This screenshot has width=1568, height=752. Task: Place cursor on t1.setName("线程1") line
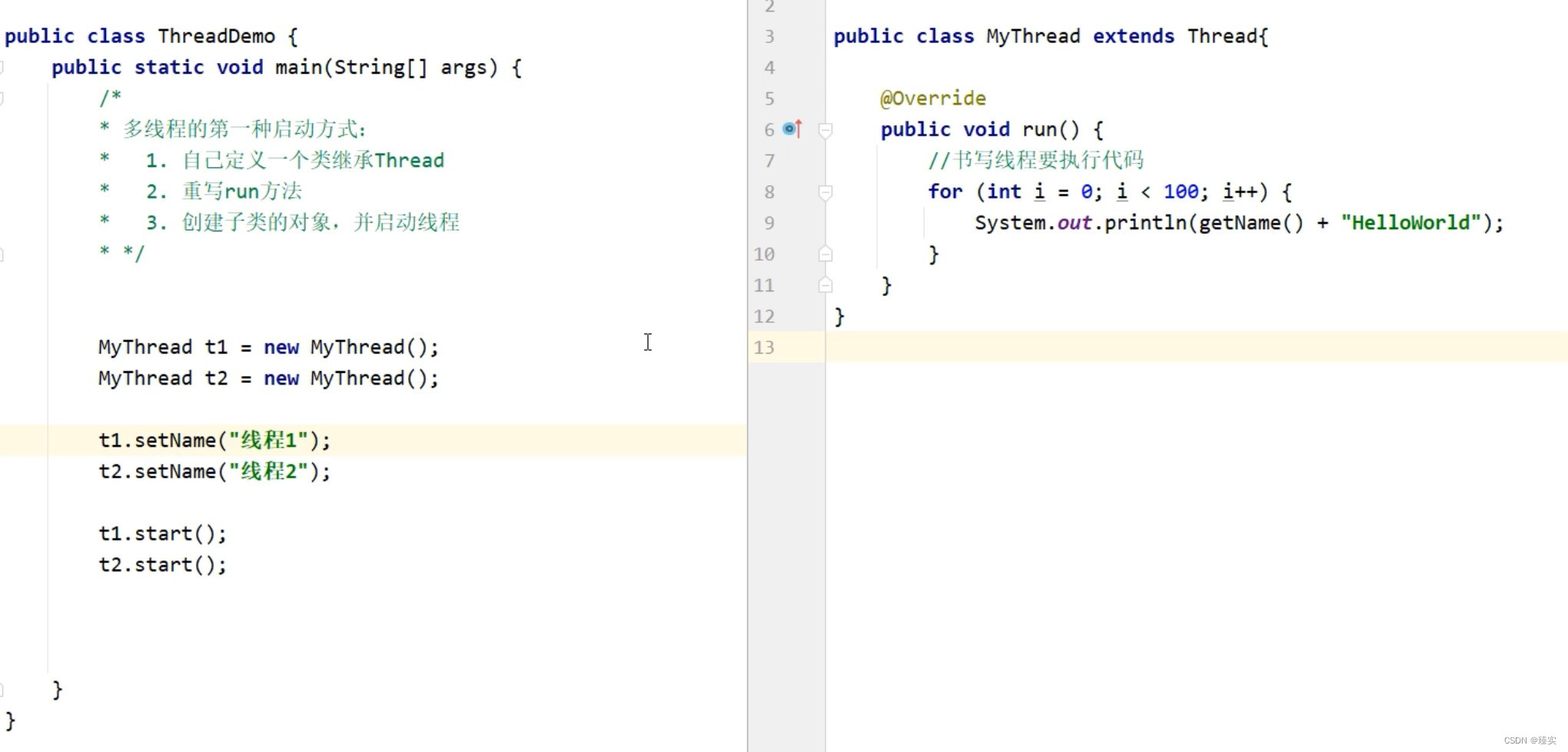[x=214, y=441]
